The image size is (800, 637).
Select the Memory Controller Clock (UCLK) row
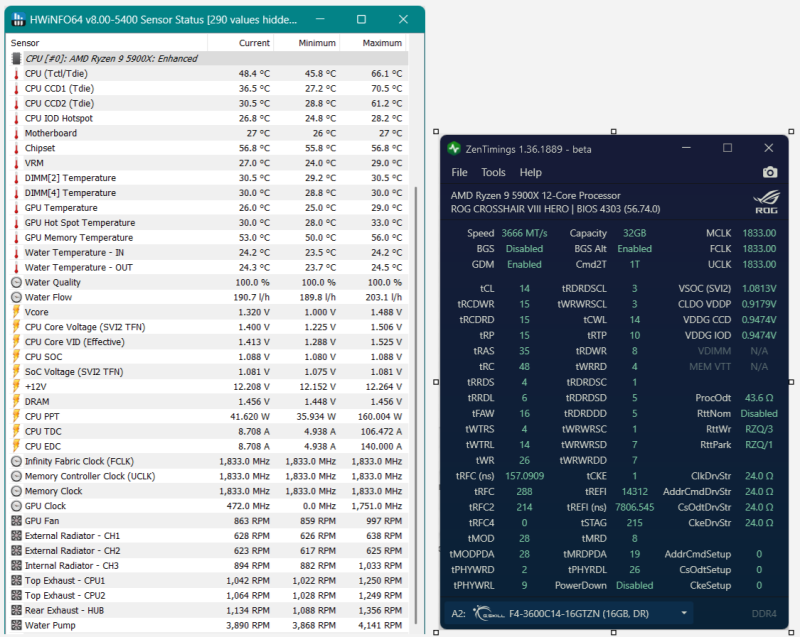pyautogui.click(x=208, y=476)
